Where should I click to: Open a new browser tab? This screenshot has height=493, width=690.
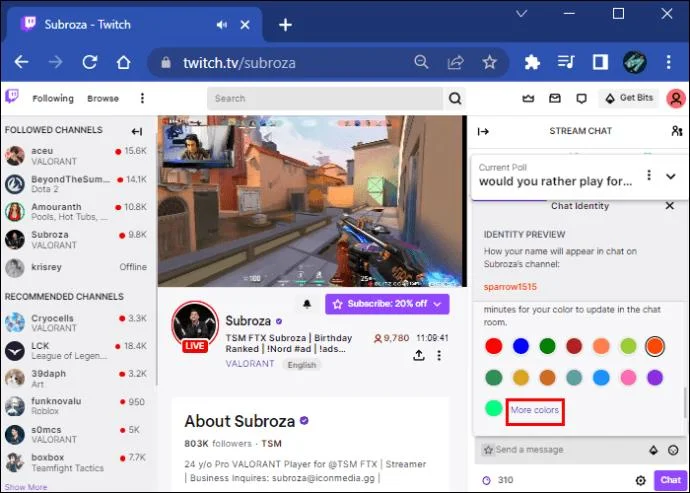point(285,25)
